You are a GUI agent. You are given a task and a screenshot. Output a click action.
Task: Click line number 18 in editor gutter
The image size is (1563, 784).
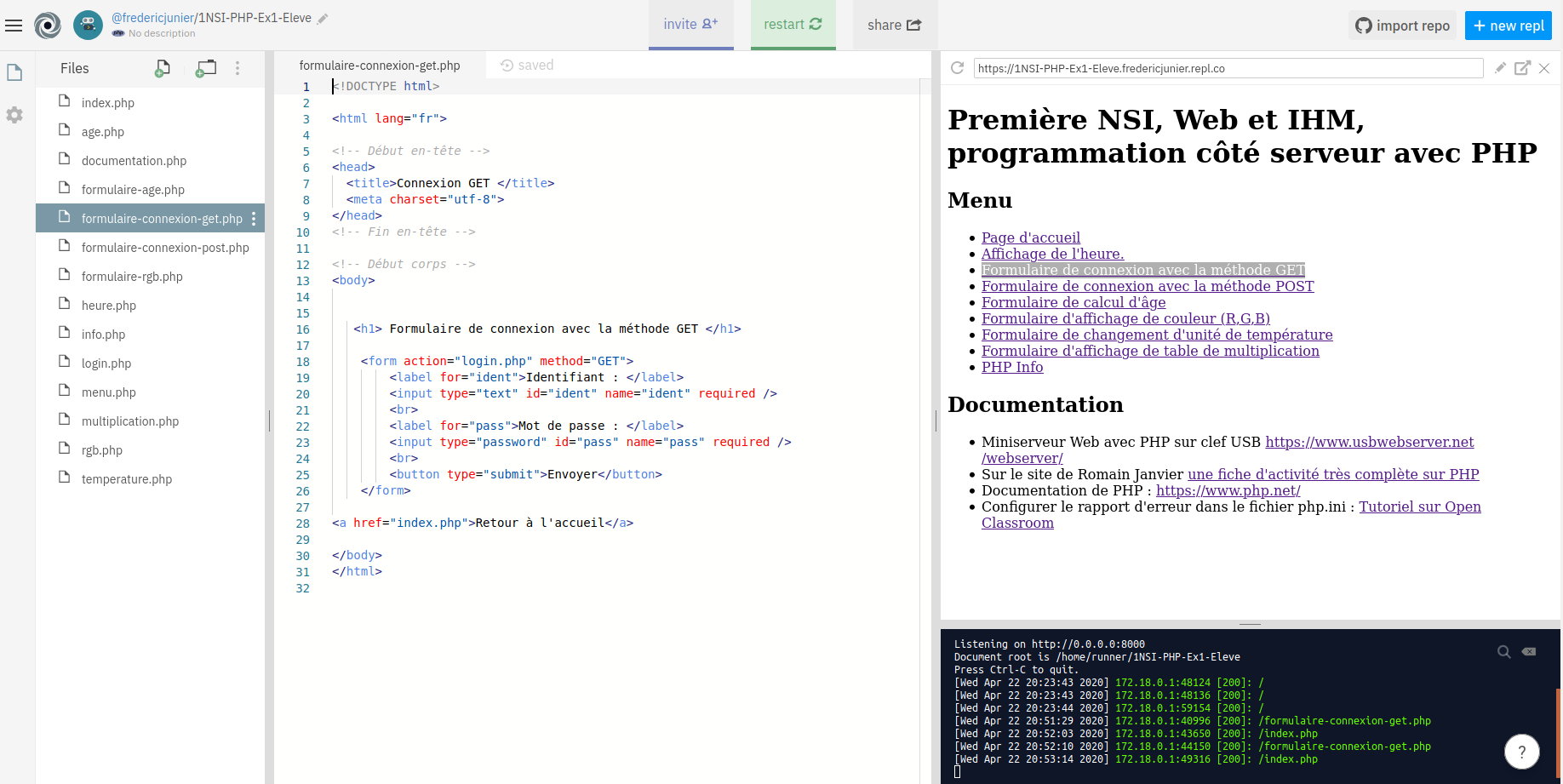coord(303,362)
